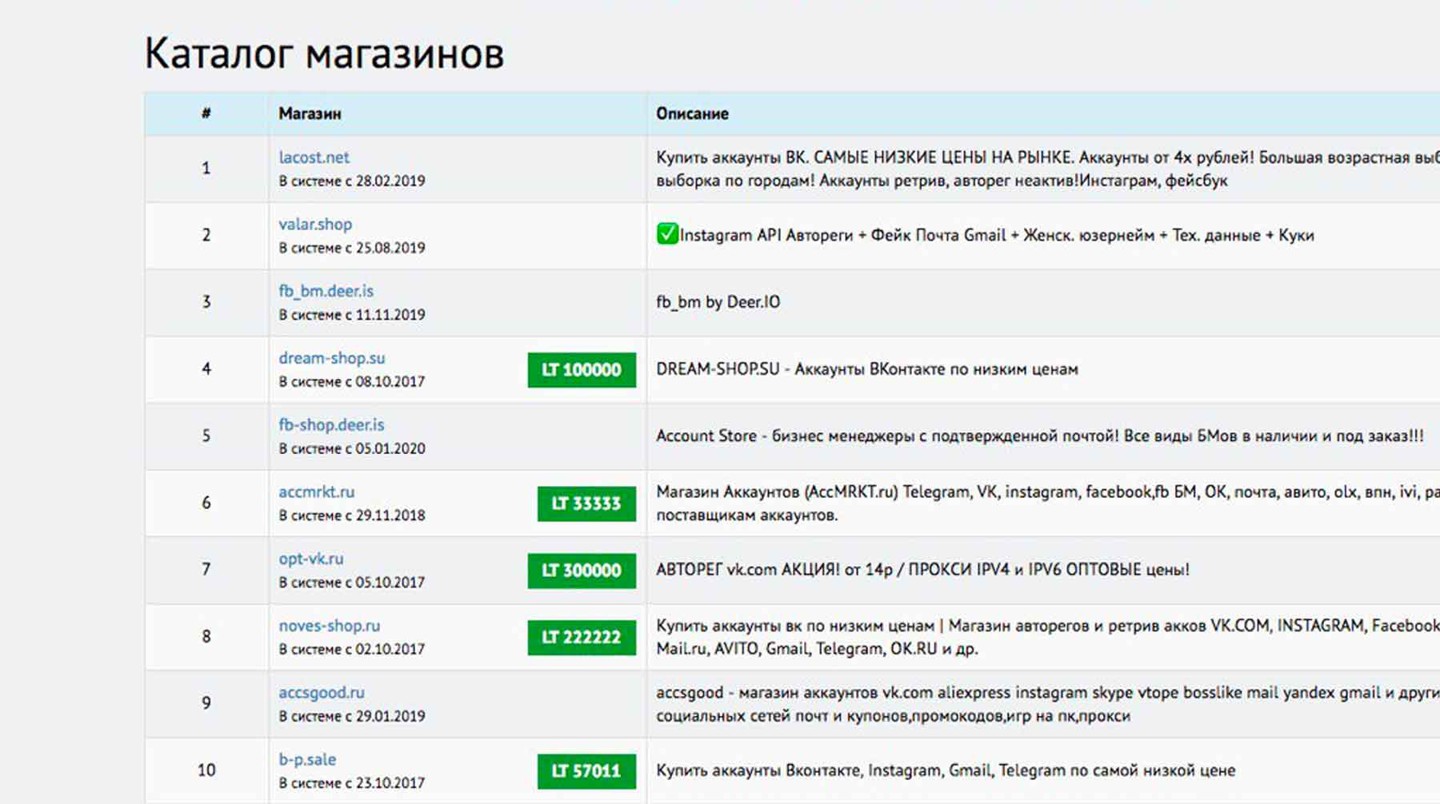Select text 'В системе с 08.10.2017'

click(352, 382)
